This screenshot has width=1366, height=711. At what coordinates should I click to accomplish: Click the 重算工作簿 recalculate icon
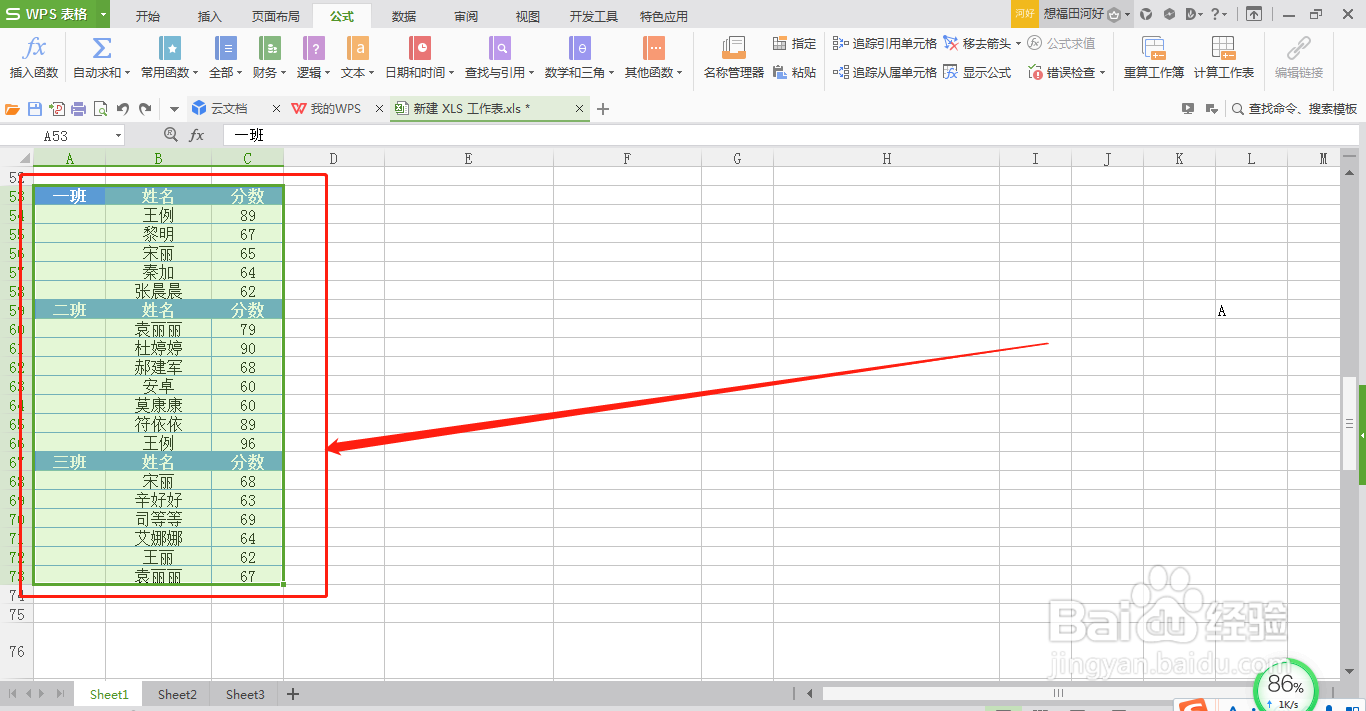coord(1153,49)
